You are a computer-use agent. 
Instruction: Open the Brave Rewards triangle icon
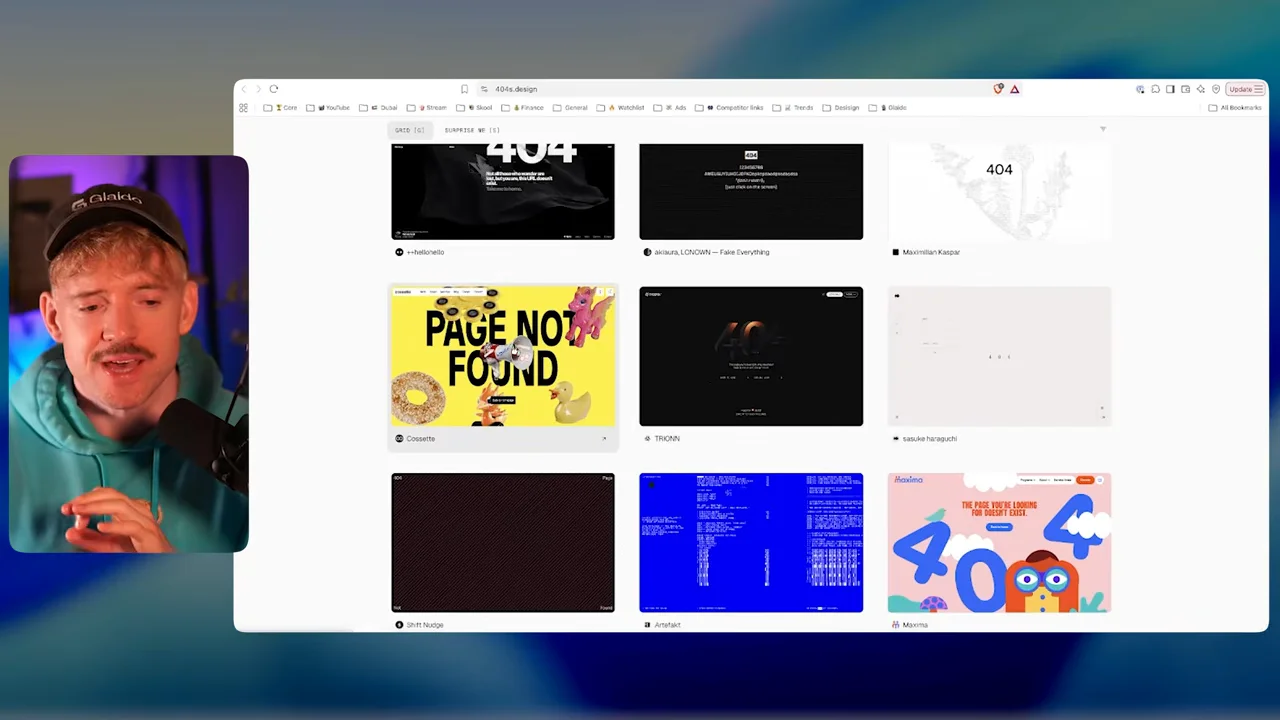tap(1014, 89)
